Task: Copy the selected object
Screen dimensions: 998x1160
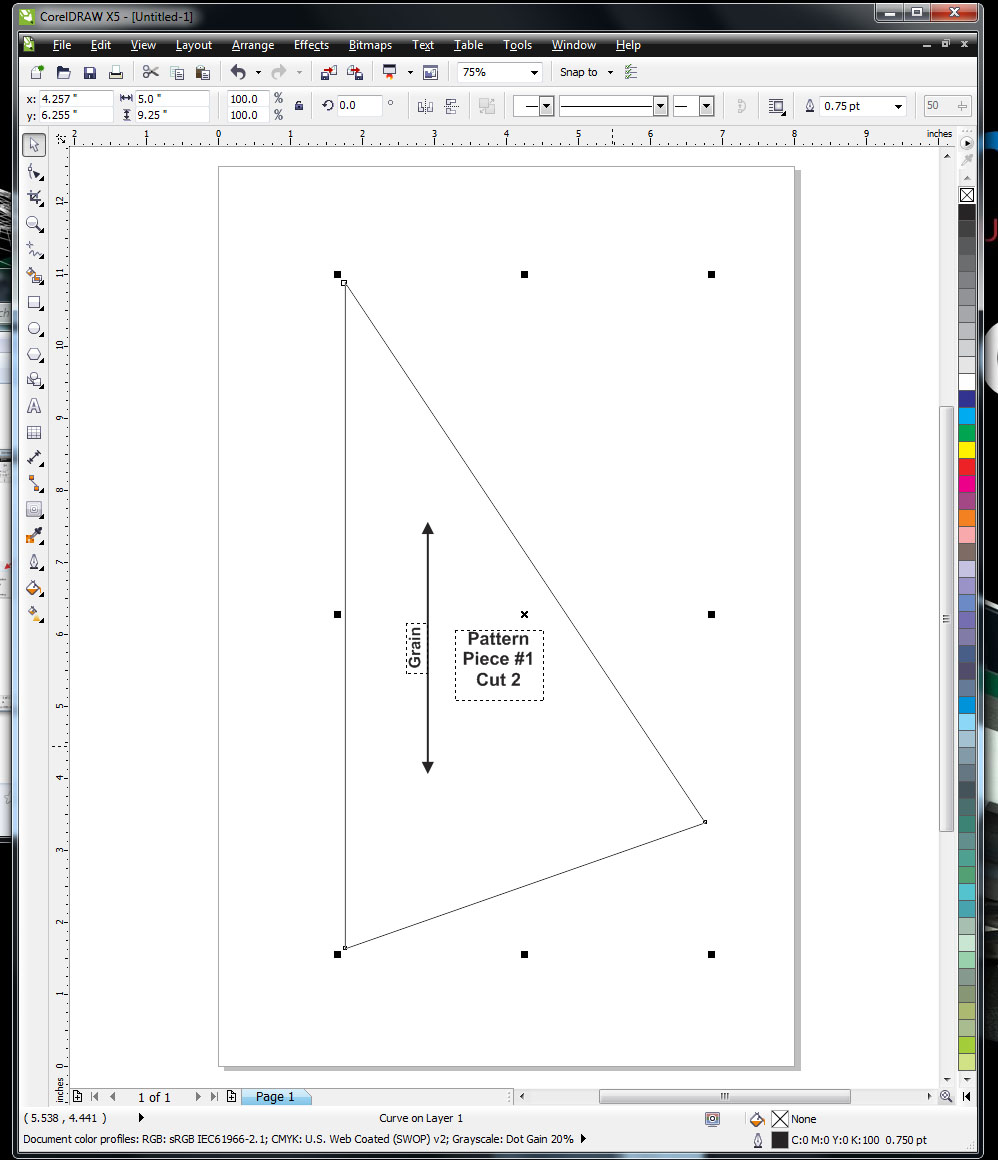Action: coord(177,72)
